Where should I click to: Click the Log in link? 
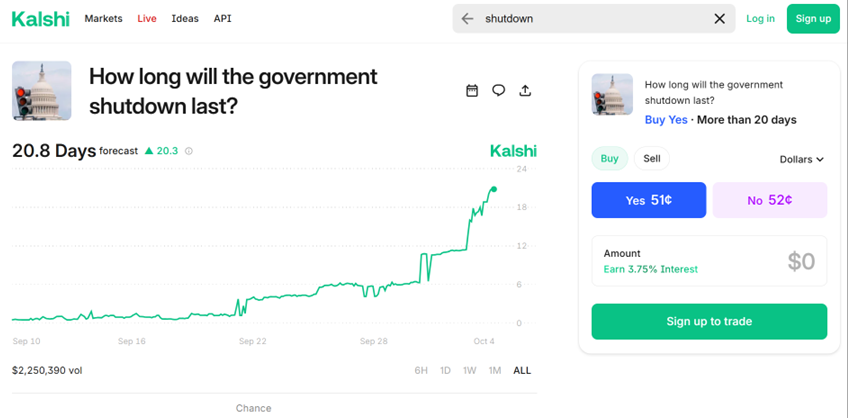pos(760,18)
